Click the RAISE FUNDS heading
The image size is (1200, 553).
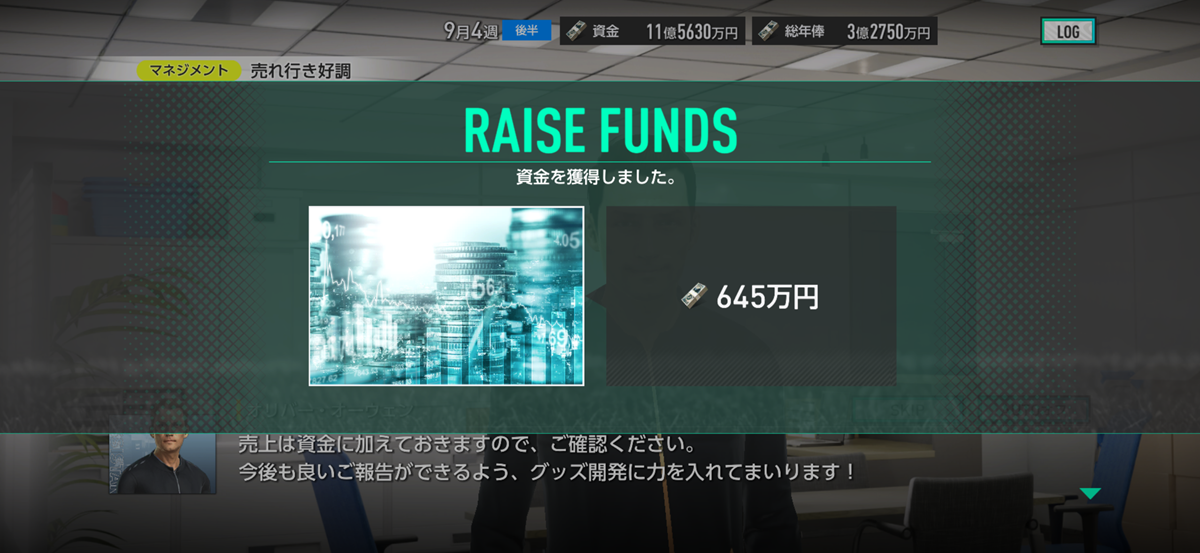pyautogui.click(x=600, y=128)
